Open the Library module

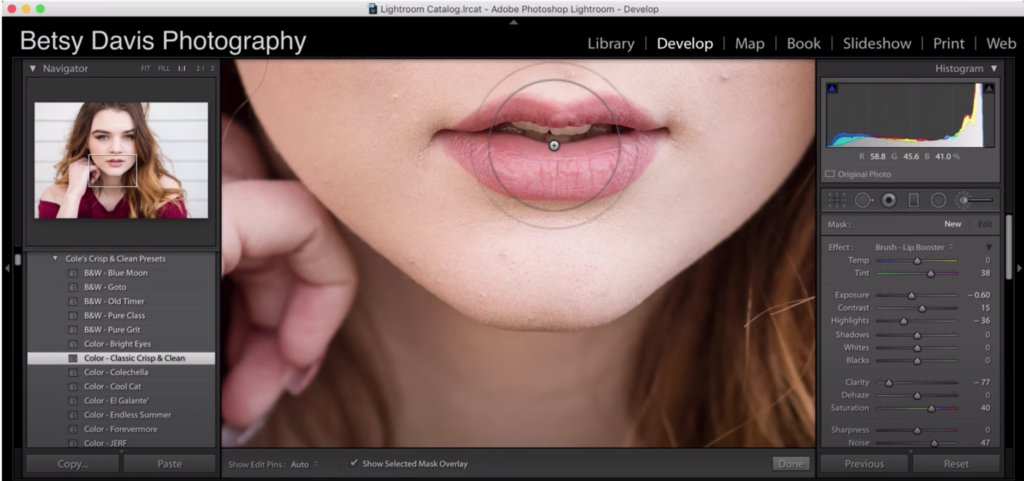tap(611, 44)
